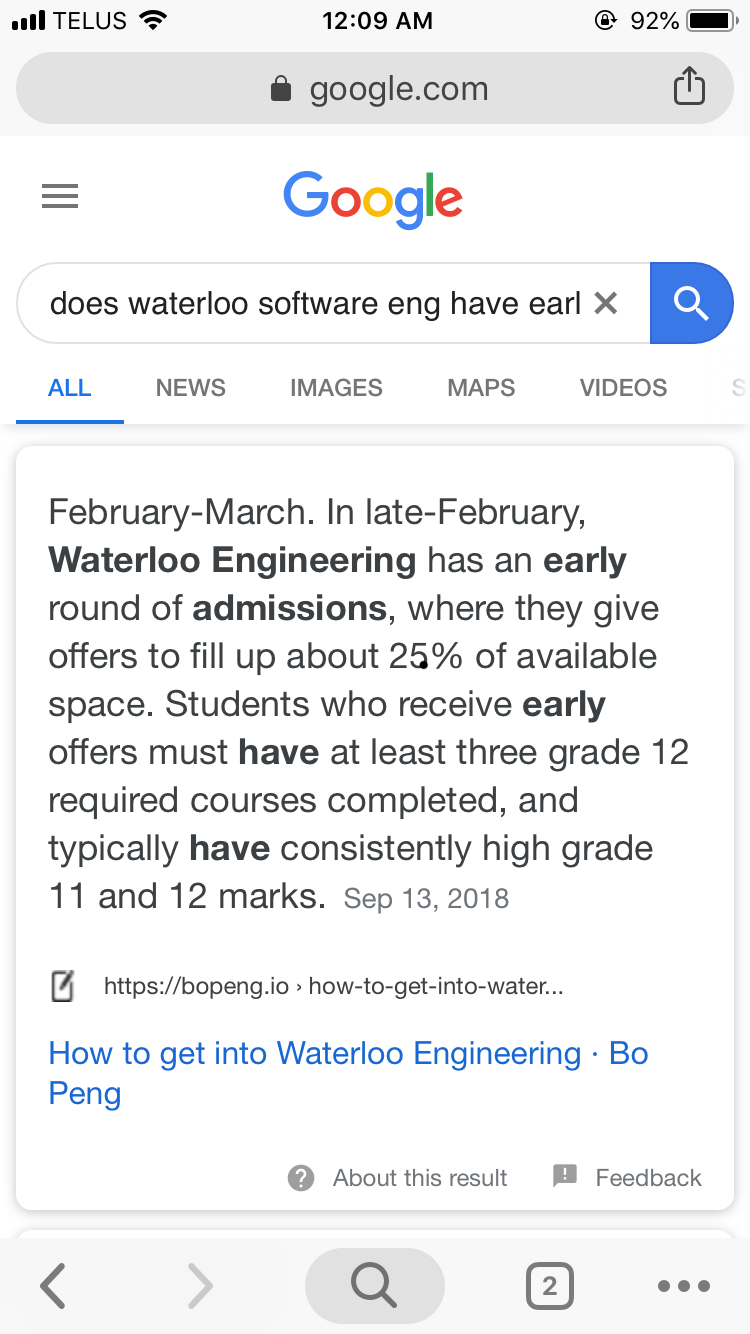Image resolution: width=750 pixels, height=1334 pixels.
Task: Open How to get into Waterloo Engineering link
Action: click(348, 1073)
